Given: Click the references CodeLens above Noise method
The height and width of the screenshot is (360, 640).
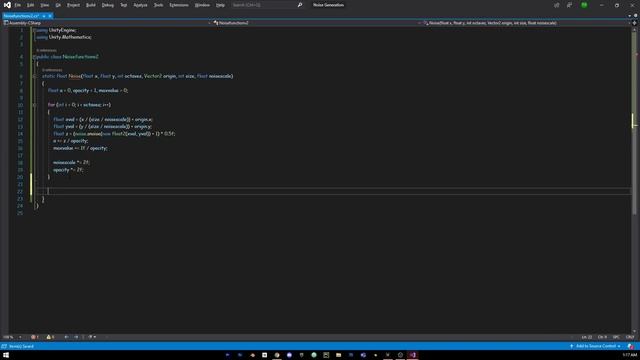Looking at the screenshot, I should tap(52, 70).
